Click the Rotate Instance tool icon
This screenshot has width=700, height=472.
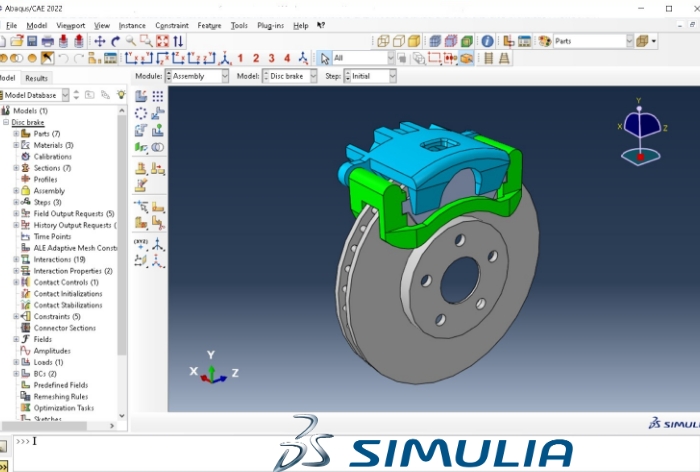(141, 130)
